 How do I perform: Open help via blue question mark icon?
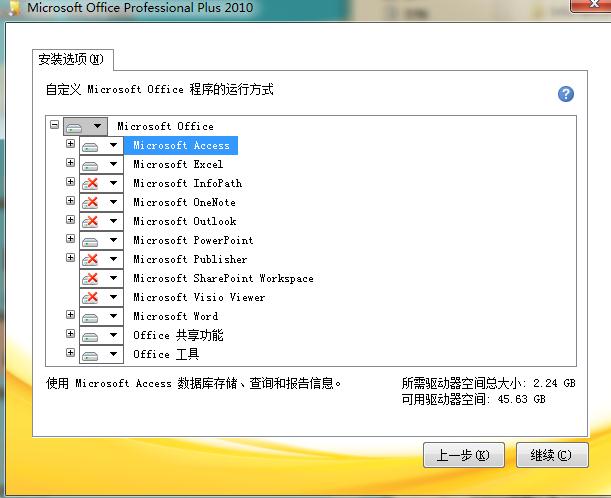coord(565,94)
